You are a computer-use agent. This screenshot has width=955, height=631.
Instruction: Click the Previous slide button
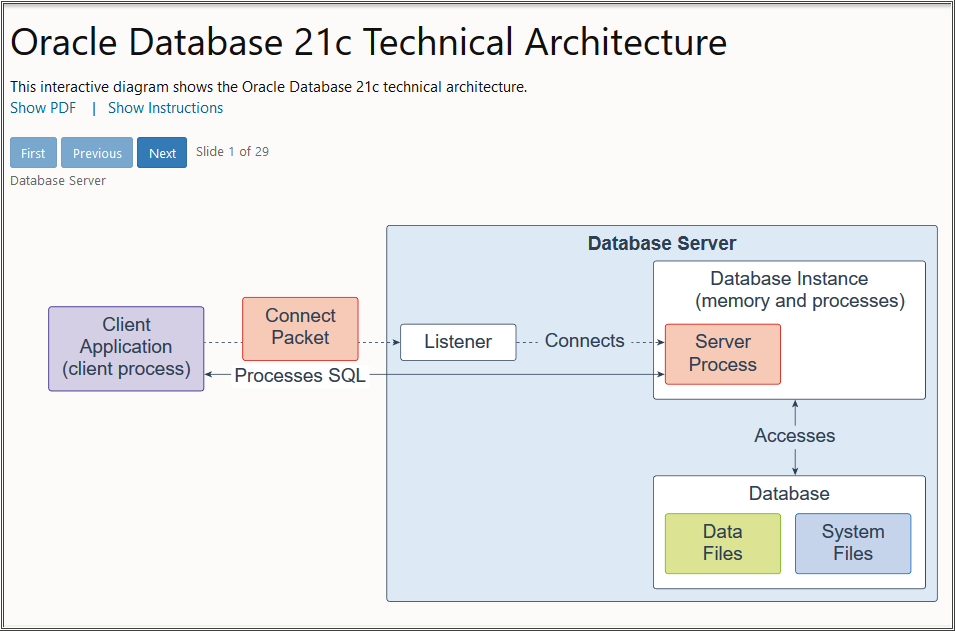(x=97, y=153)
